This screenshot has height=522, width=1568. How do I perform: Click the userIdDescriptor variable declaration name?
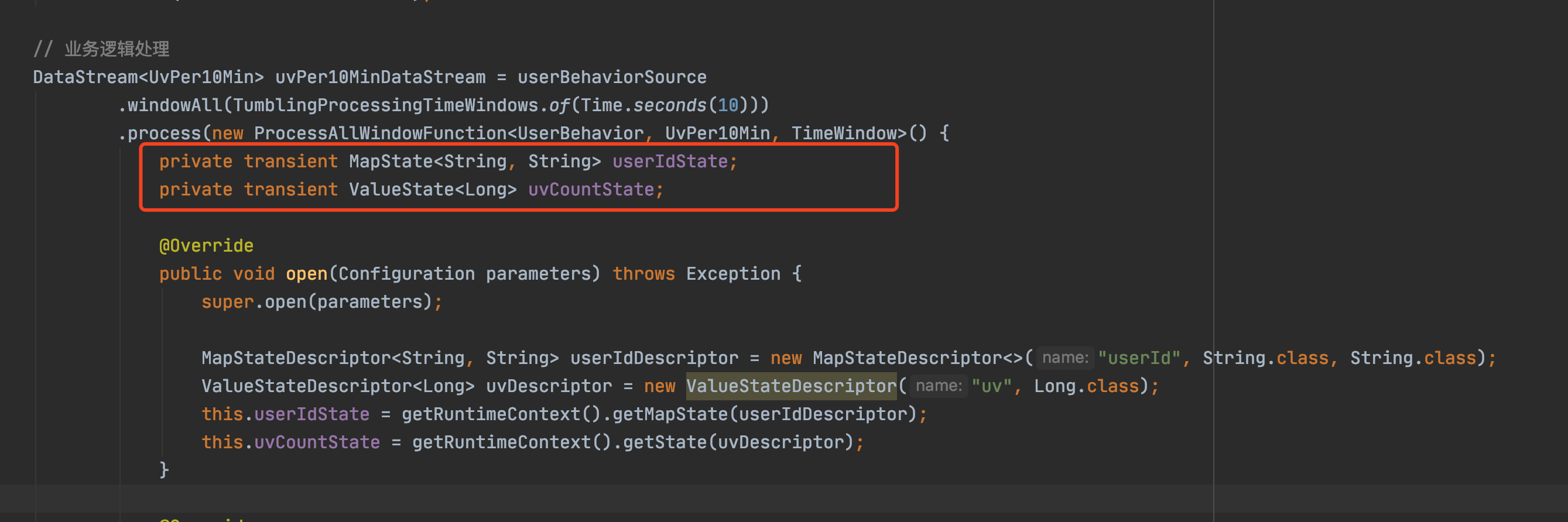click(654, 358)
